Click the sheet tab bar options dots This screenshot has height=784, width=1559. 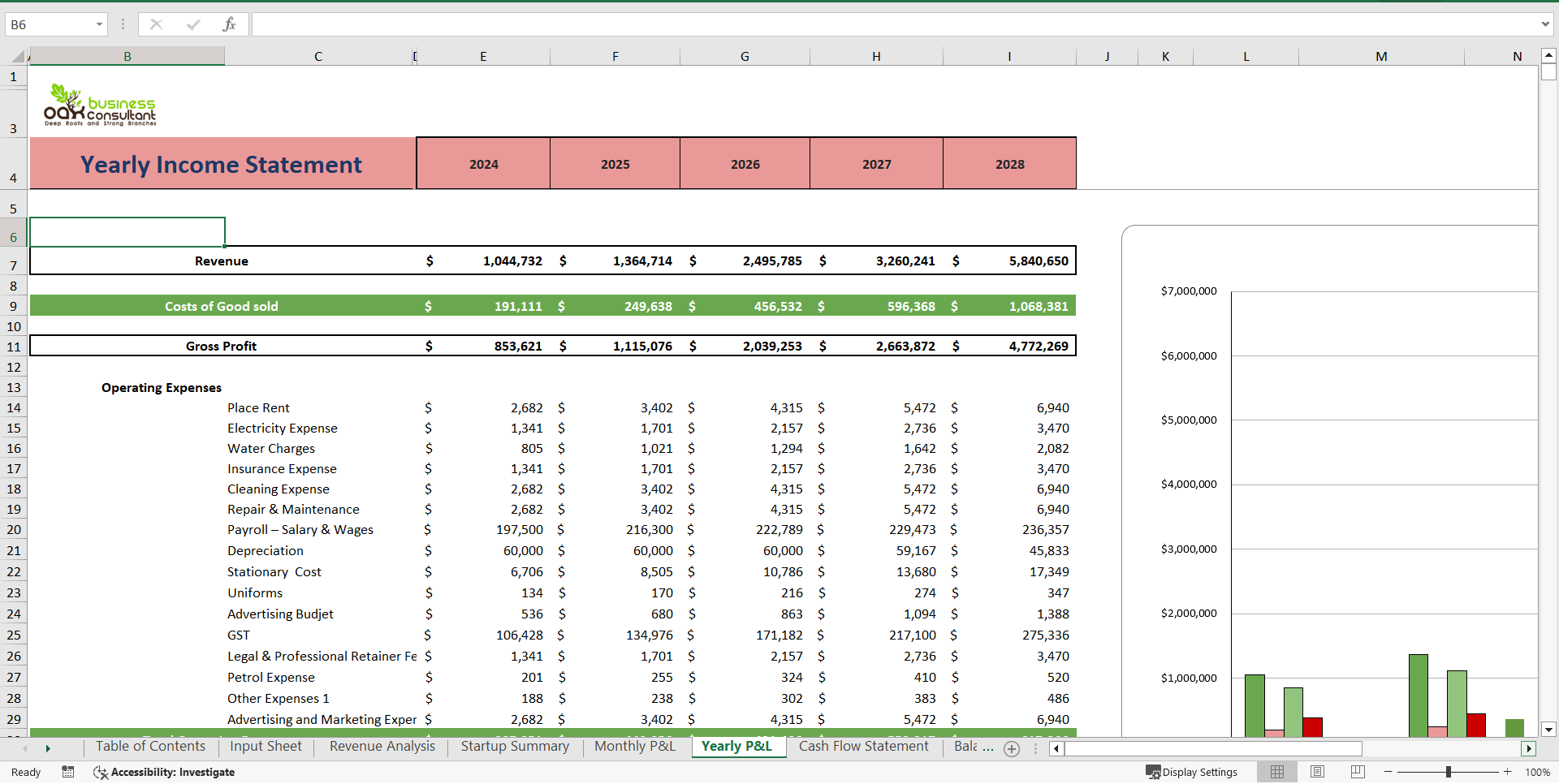pos(1035,748)
